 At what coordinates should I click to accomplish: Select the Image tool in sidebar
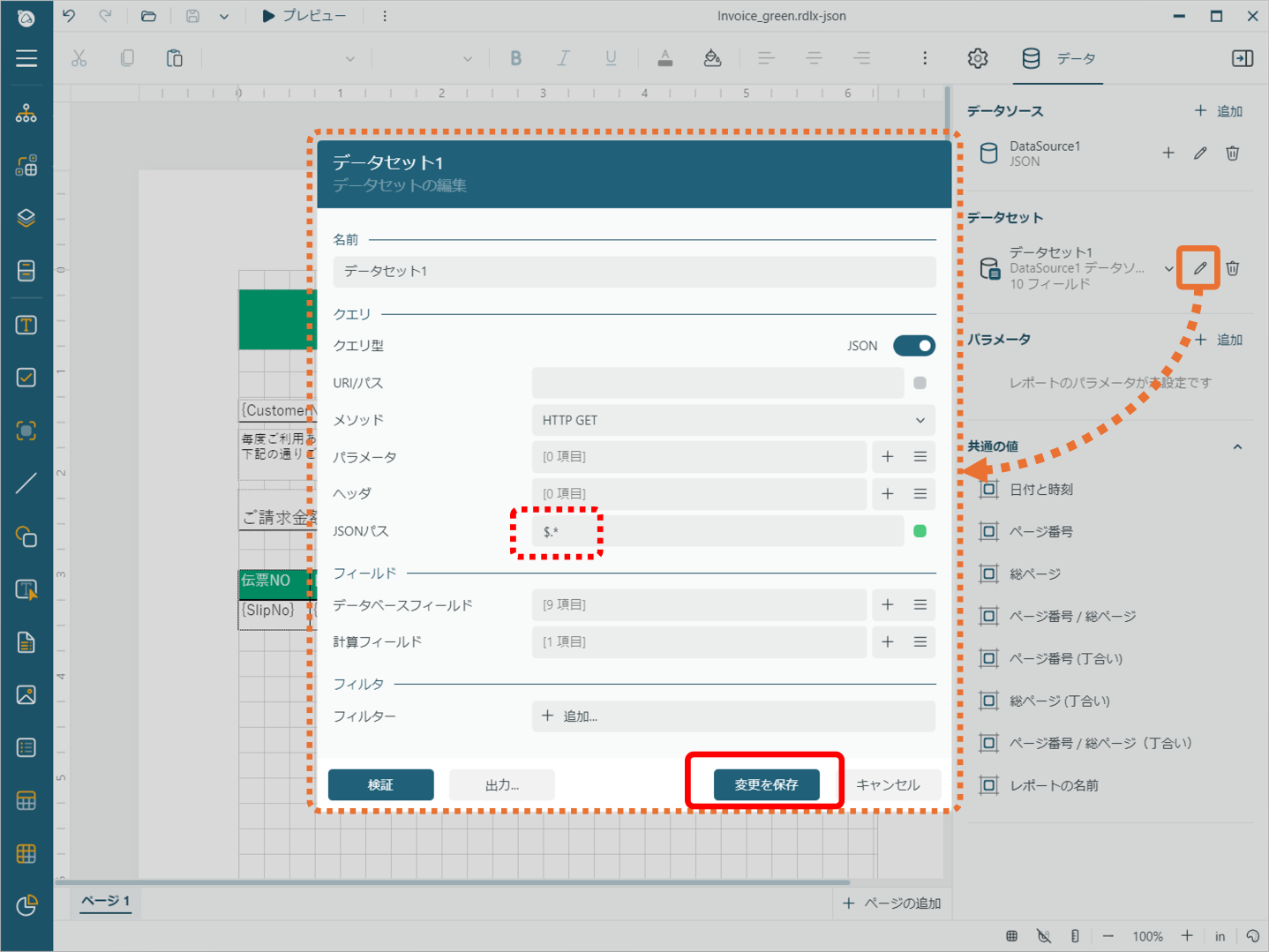tap(26, 695)
